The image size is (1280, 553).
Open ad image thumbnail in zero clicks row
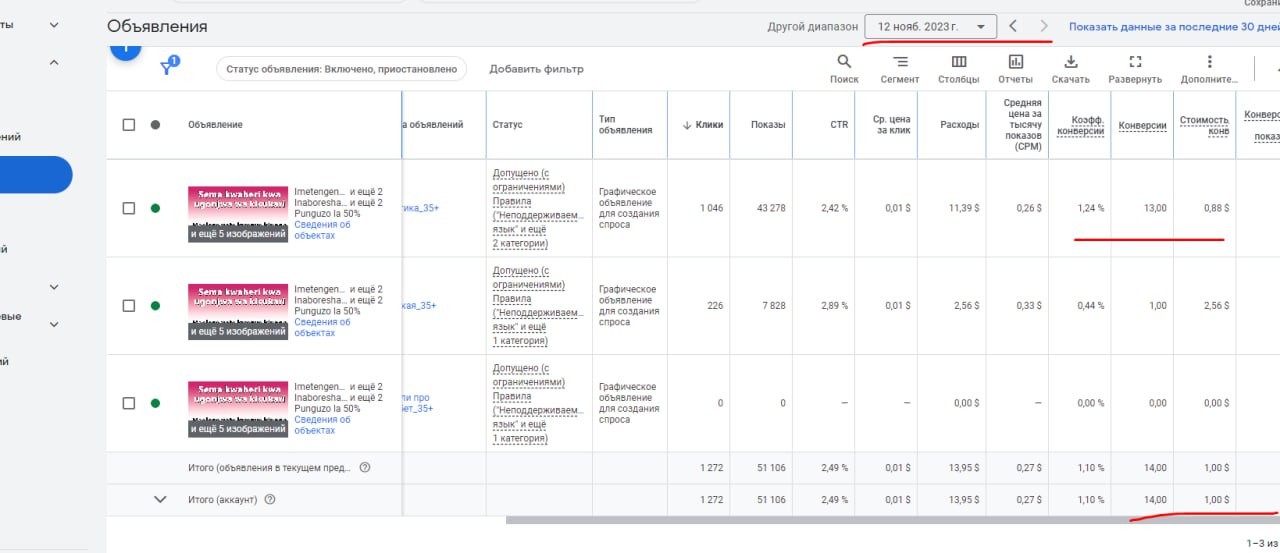tap(238, 409)
